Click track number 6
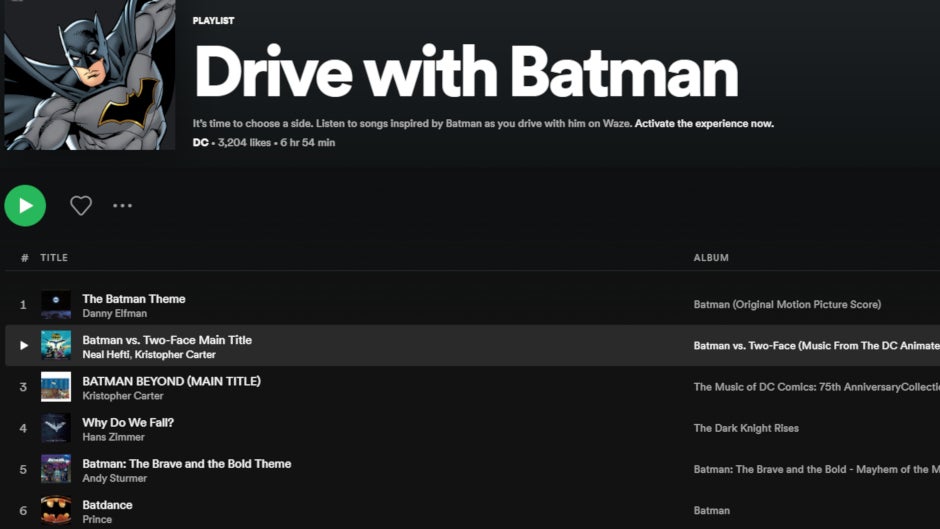The width and height of the screenshot is (940, 529). pos(23,510)
